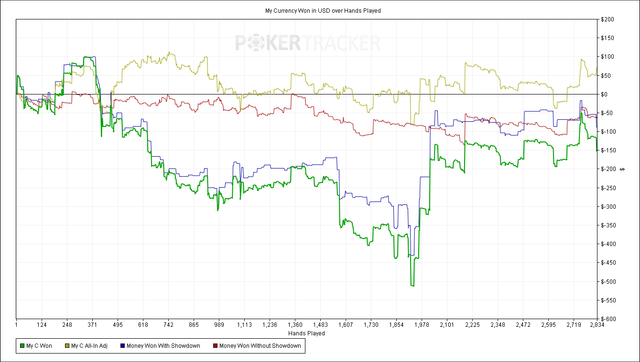This screenshot has width=640, height=362.
Task: Click the 371 x-axis tick label
Action: (x=92, y=325)
